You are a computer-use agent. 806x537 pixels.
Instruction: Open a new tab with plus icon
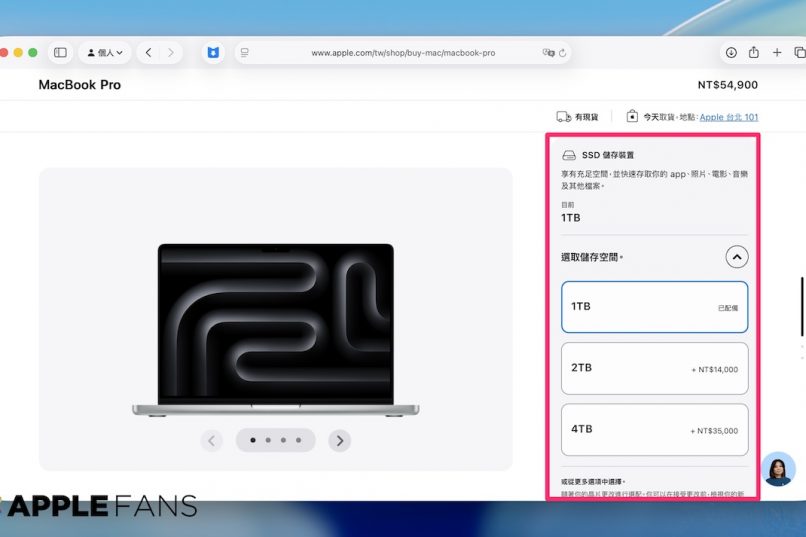coord(777,53)
